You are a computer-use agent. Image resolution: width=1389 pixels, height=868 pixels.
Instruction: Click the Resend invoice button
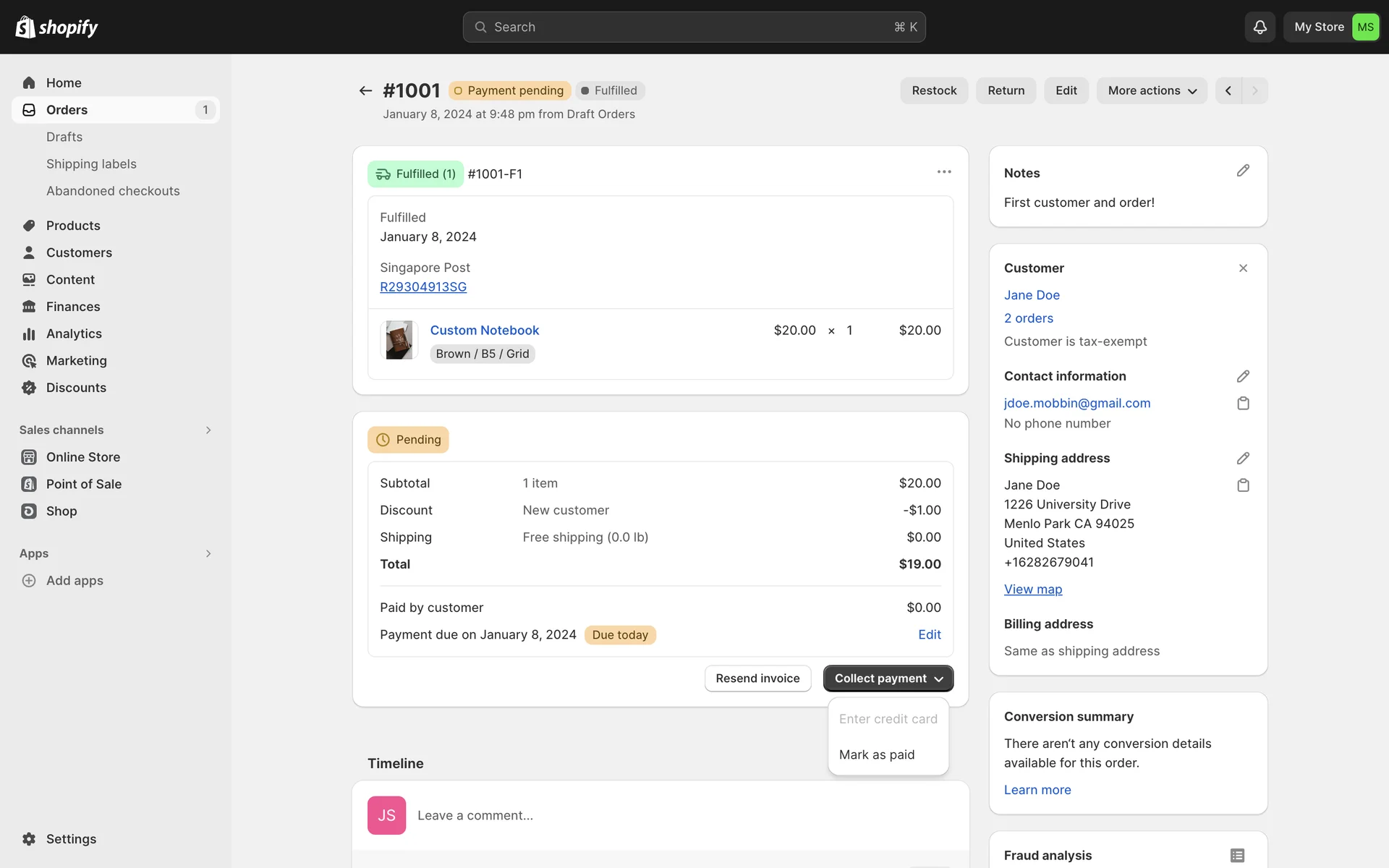757,678
